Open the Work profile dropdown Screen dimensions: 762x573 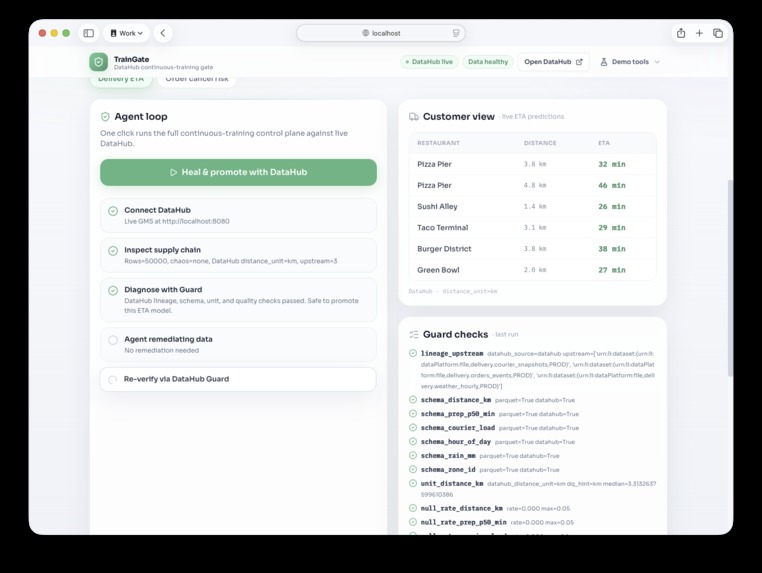126,33
